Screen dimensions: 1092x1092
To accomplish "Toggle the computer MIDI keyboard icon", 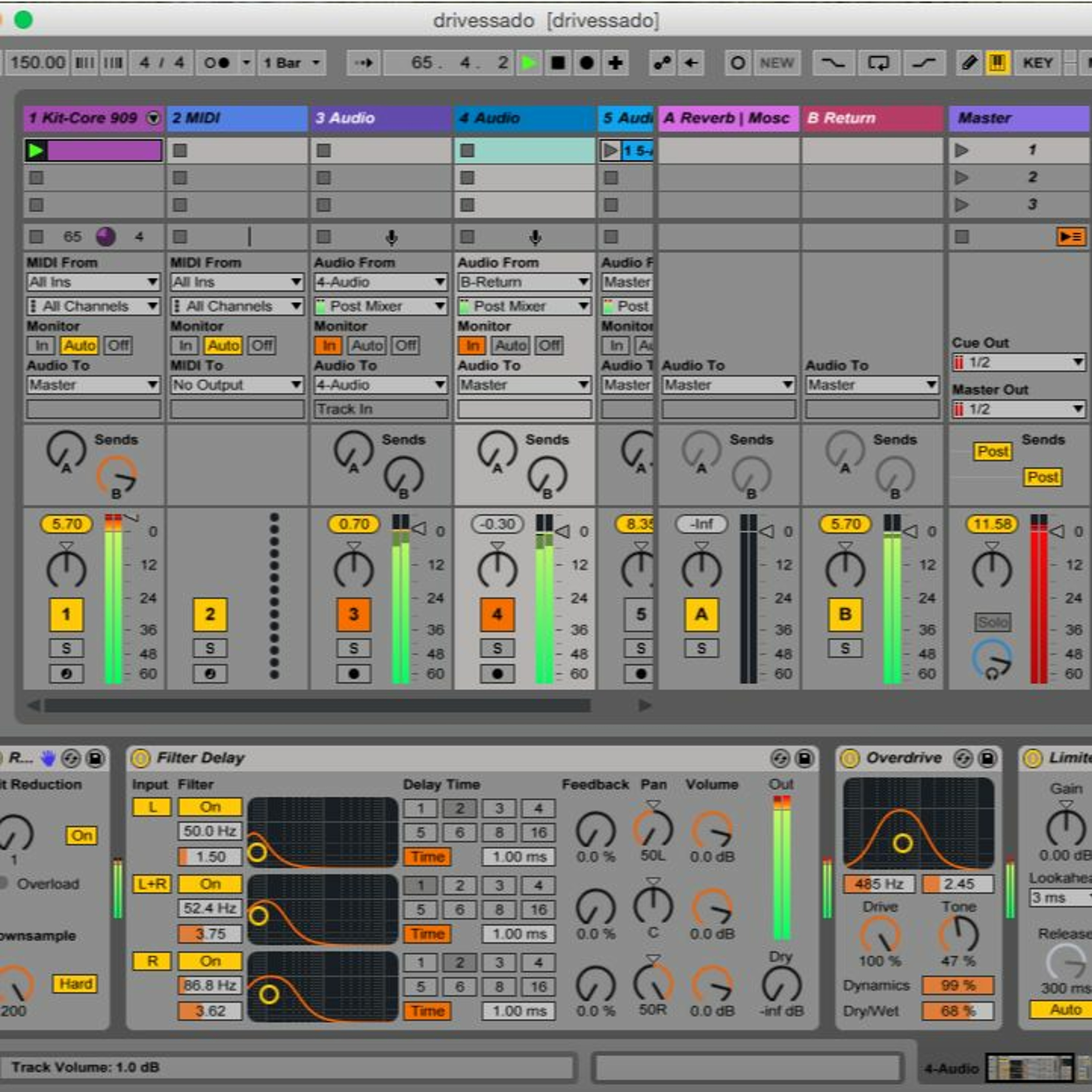I will click(997, 63).
